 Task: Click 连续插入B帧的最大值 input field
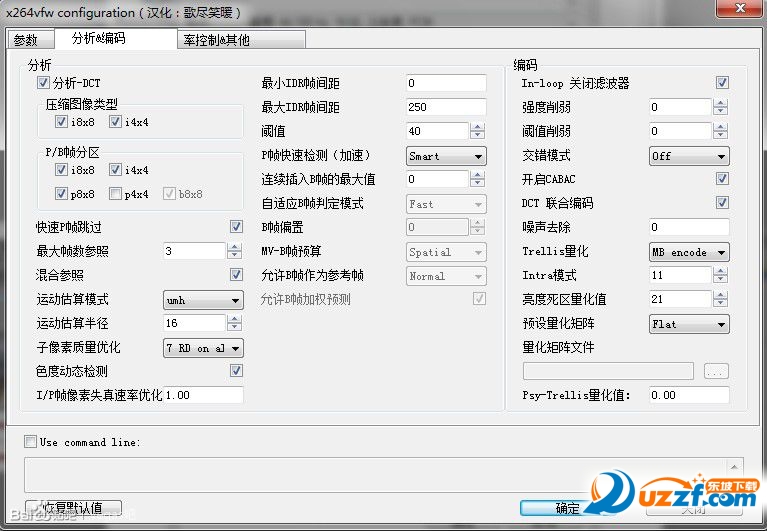pyautogui.click(x=438, y=179)
